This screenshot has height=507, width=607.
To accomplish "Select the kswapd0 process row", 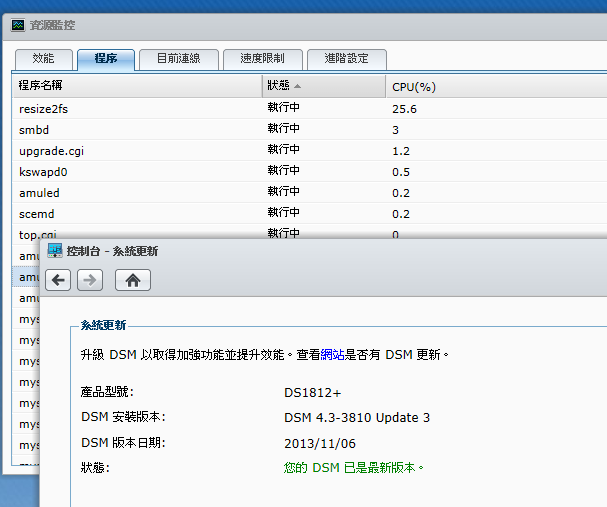I will pyautogui.click(x=310, y=171).
